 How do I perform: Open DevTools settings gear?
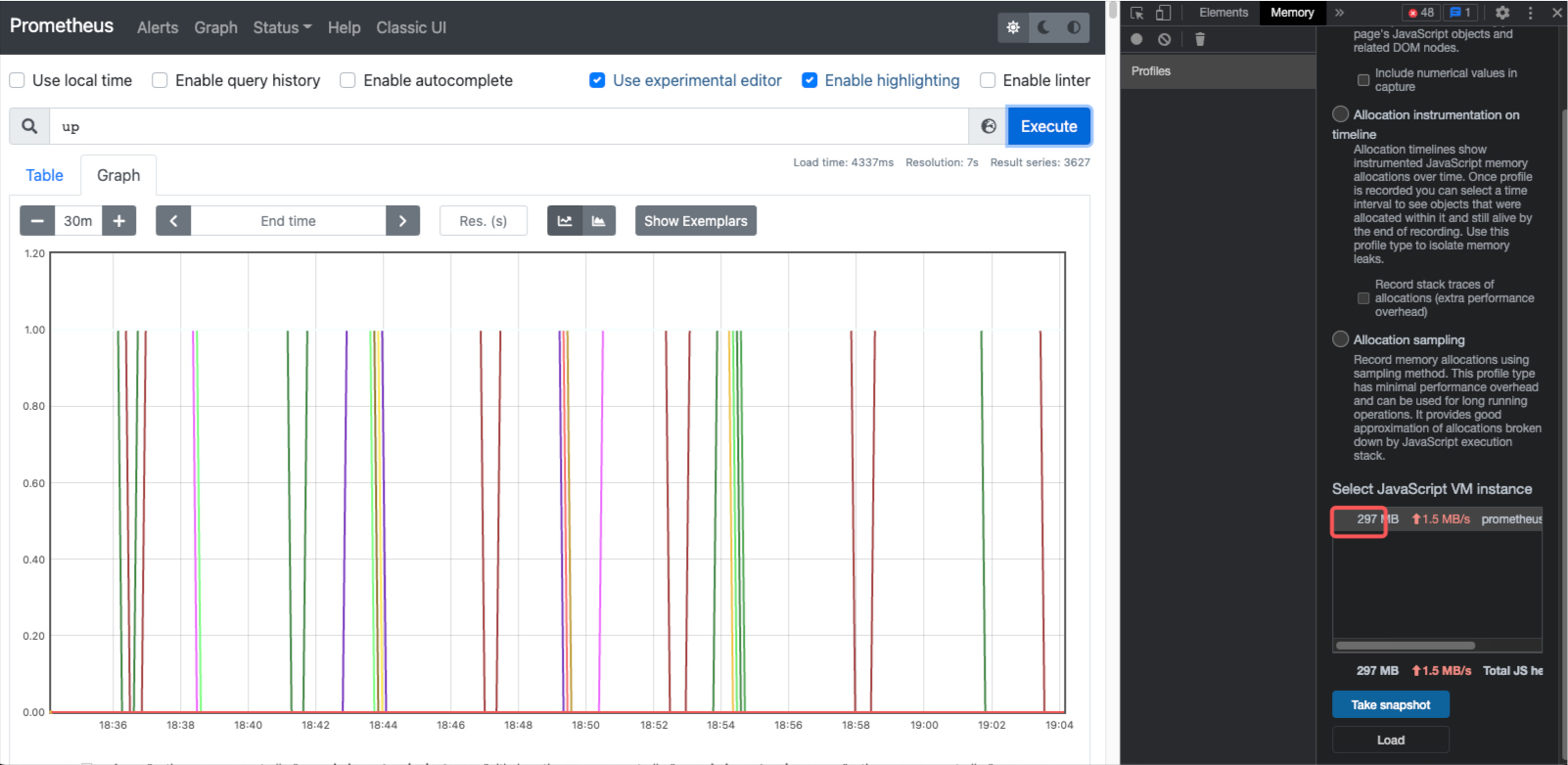[x=1502, y=13]
